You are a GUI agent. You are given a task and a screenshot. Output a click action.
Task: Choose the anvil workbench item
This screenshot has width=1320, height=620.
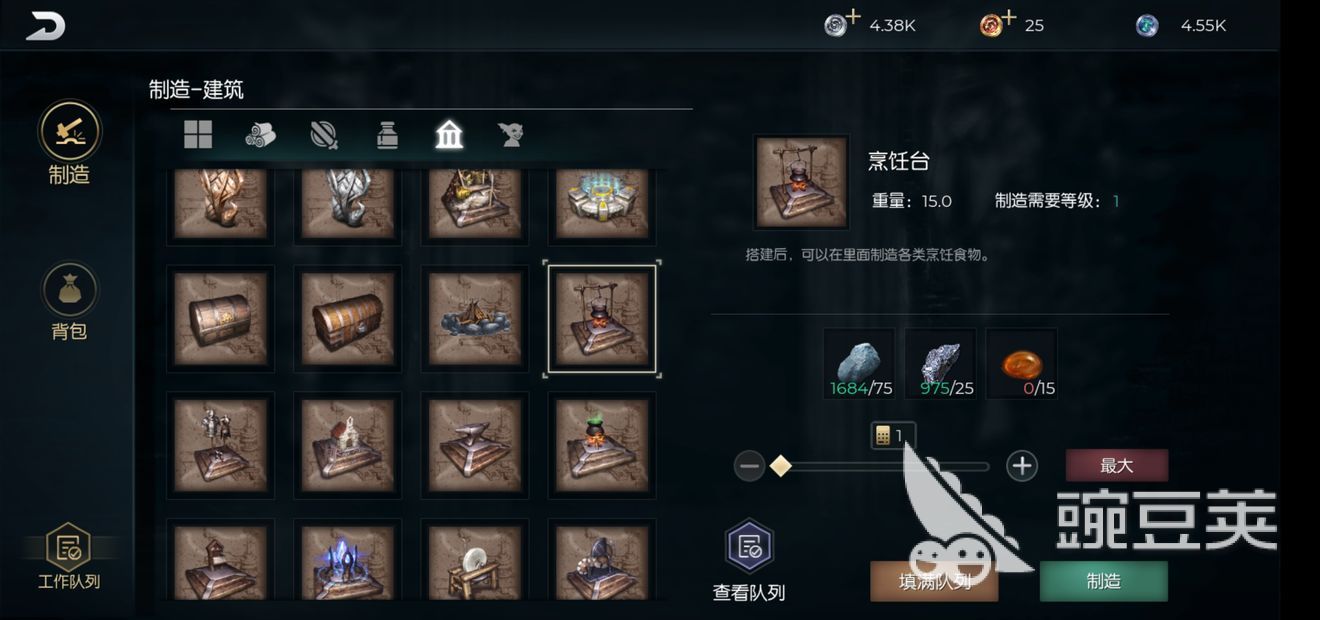click(x=475, y=445)
